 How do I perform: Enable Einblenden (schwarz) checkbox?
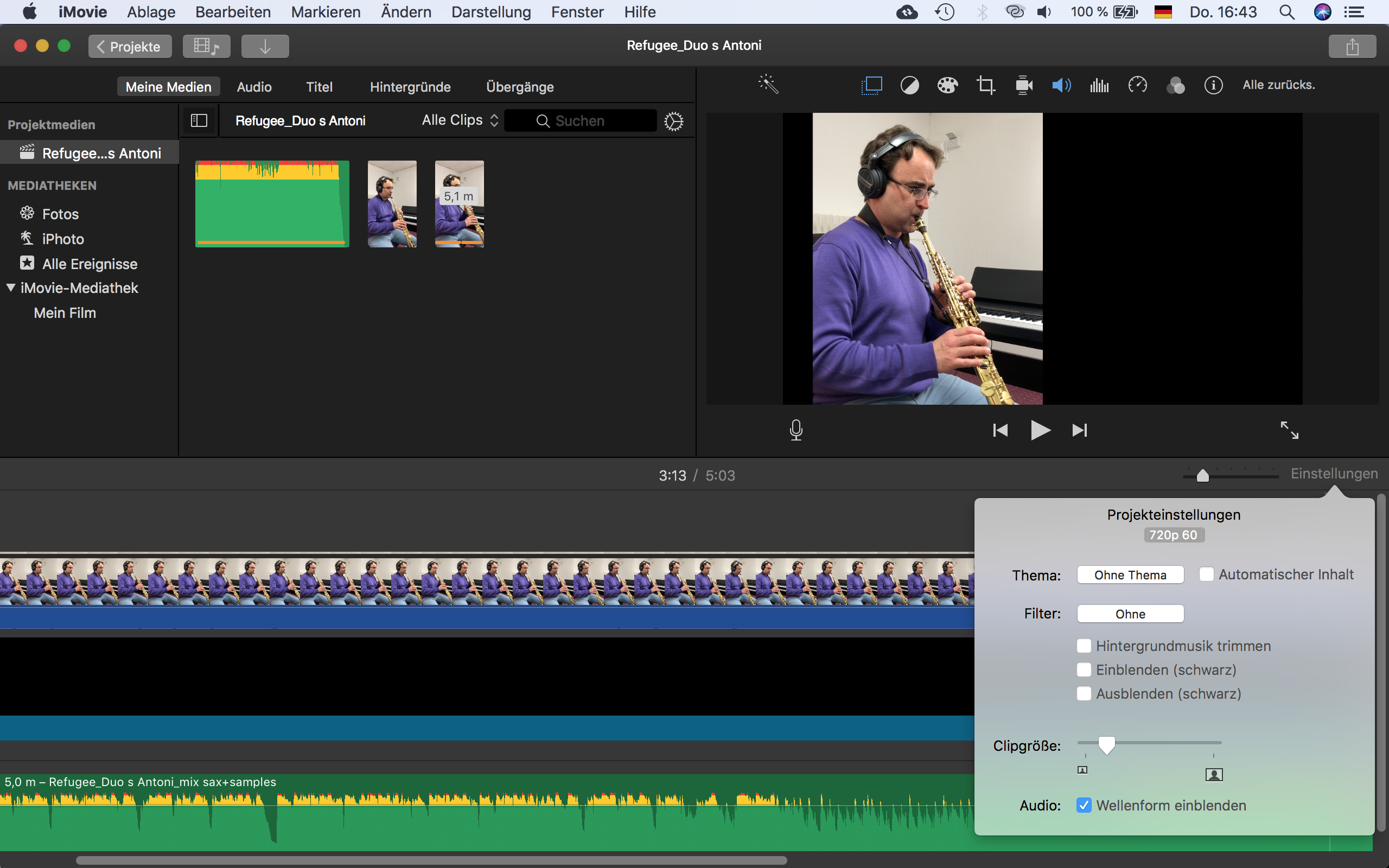pos(1084,670)
